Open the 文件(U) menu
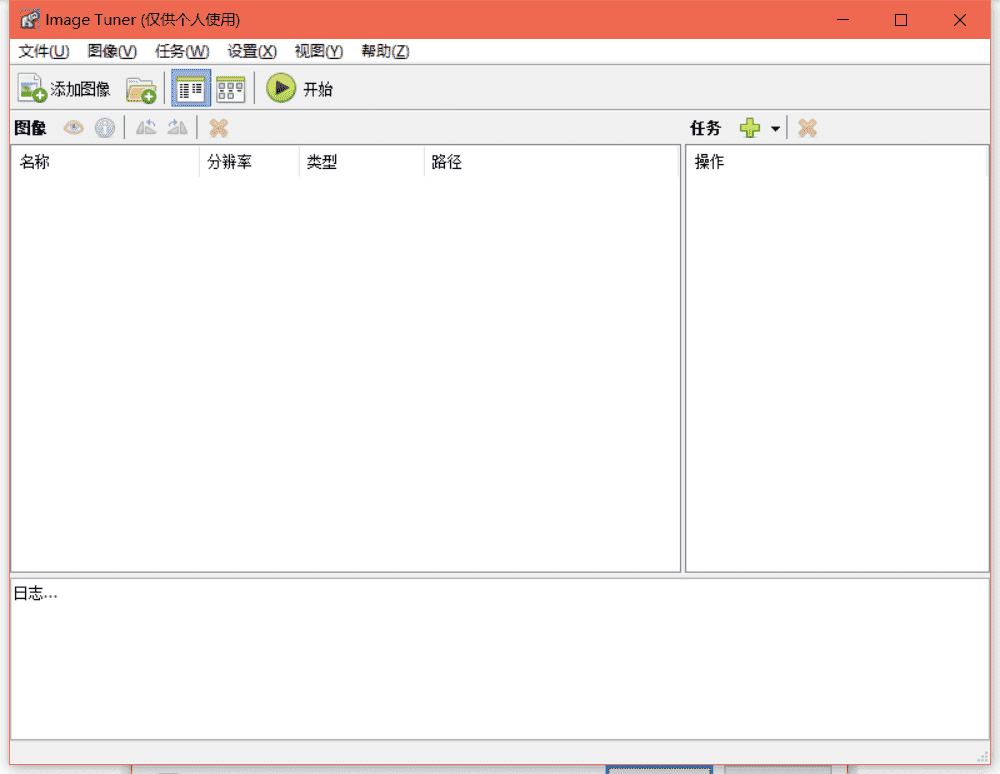 coord(43,51)
